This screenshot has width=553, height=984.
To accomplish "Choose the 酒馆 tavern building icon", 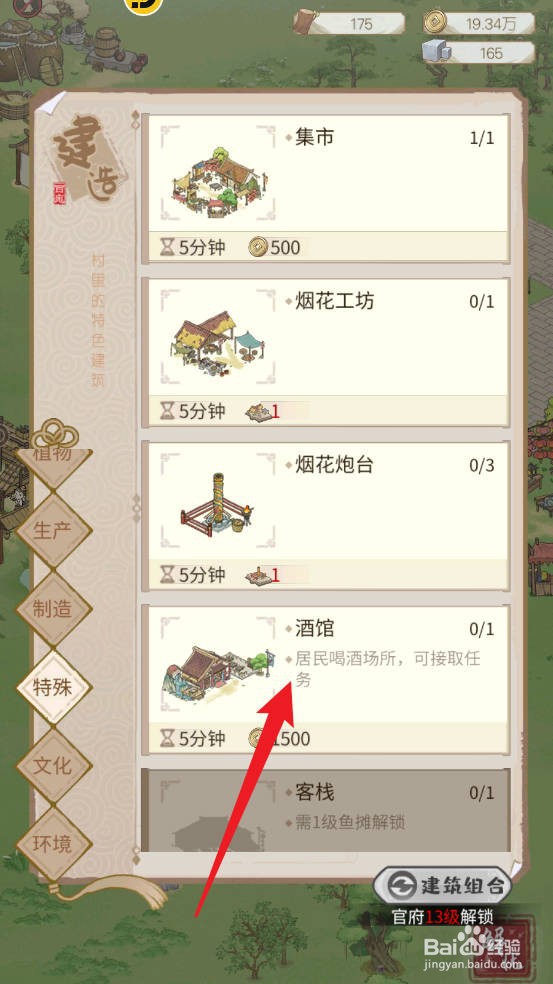I will coord(217,670).
